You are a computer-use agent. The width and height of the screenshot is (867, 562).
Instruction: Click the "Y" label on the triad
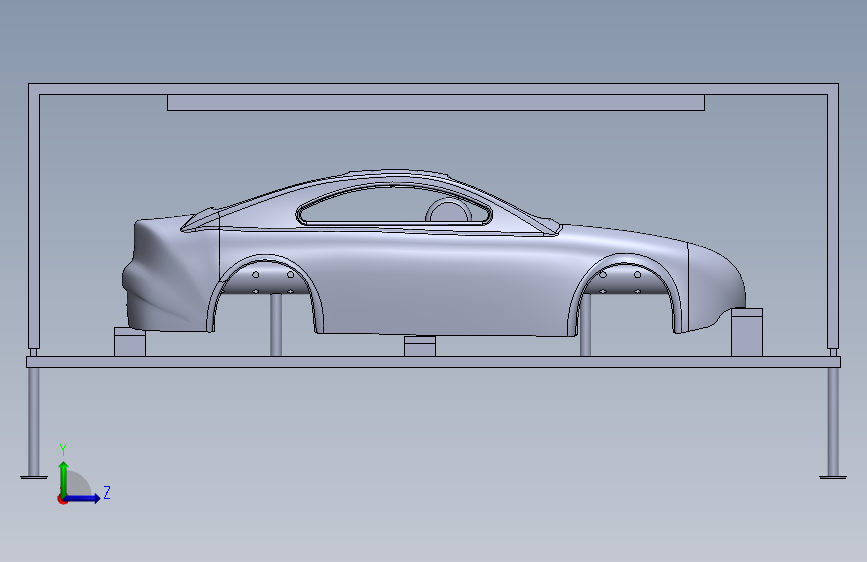click(x=63, y=450)
